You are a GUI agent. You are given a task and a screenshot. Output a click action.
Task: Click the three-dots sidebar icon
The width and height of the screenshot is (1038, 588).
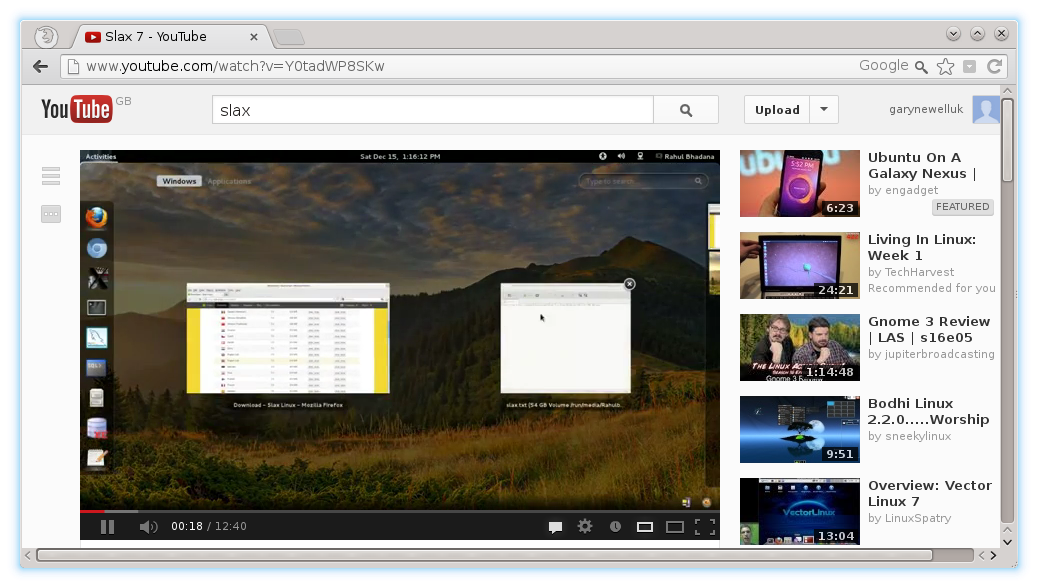pos(51,214)
